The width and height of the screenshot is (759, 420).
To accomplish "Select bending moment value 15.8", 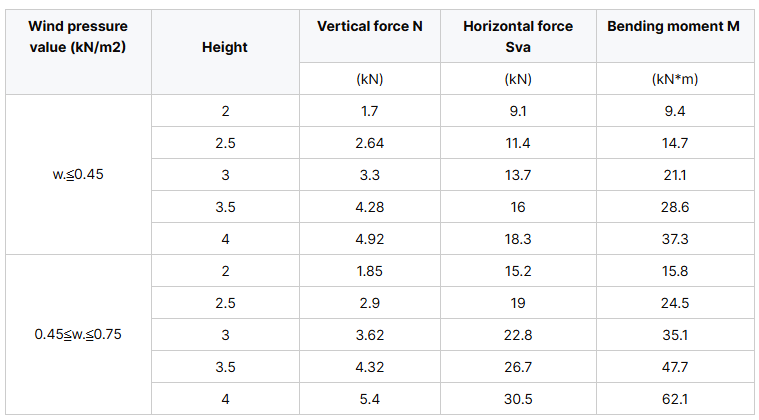I will 675,271.
